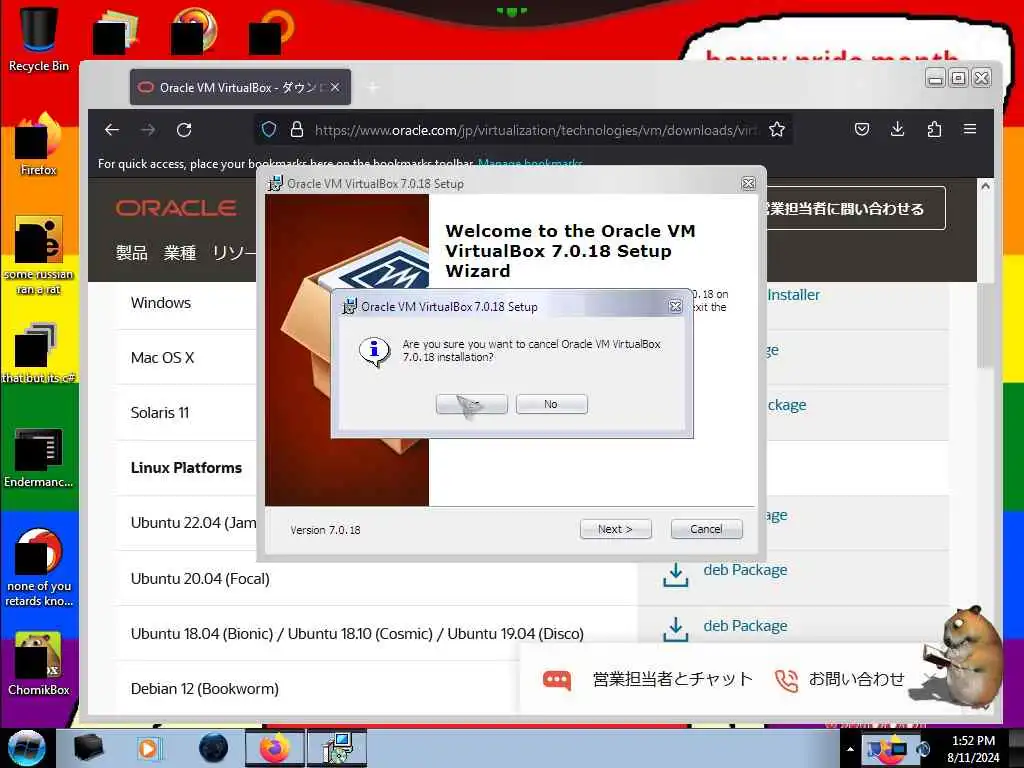The width and height of the screenshot is (1024, 768).
Task: Click deb Package link for Ubuntu 20.04
Action: (745, 570)
